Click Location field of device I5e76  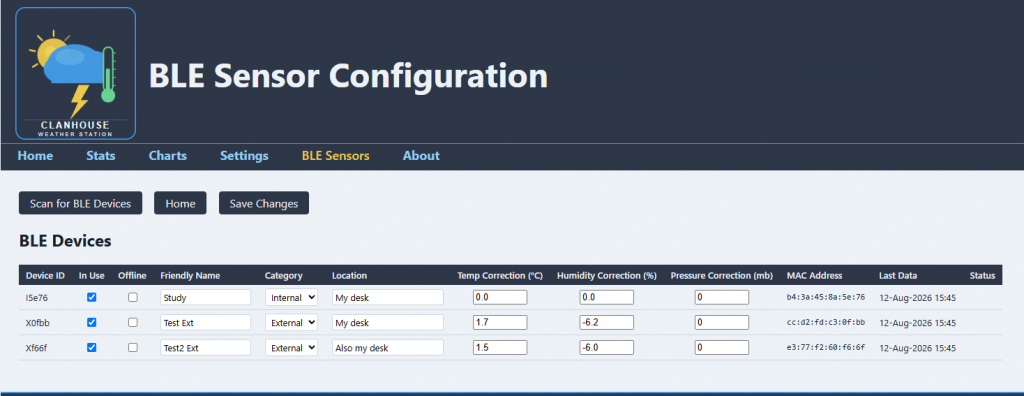click(388, 297)
